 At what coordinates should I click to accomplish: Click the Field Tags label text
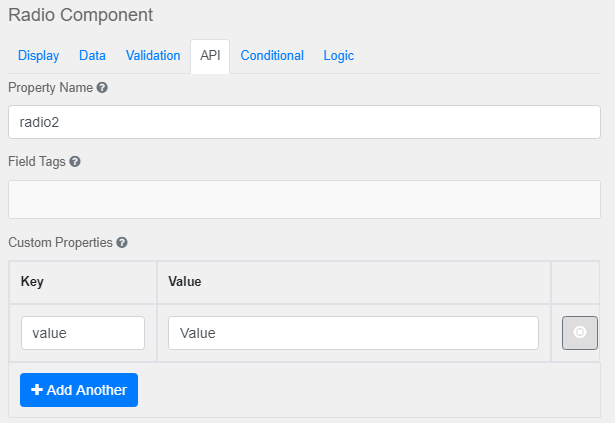[x=37, y=161]
